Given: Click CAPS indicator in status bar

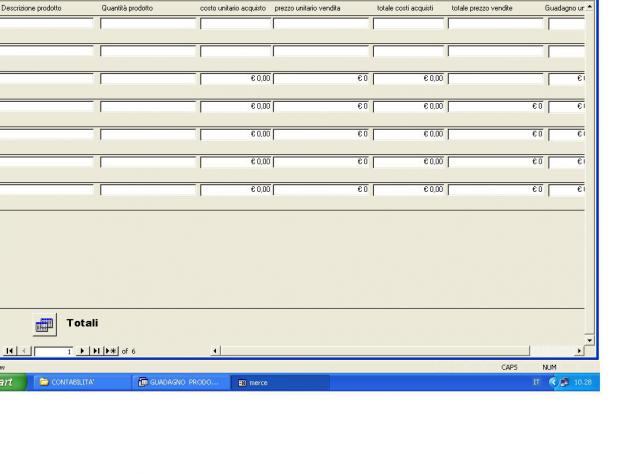Looking at the screenshot, I should click(509, 367).
